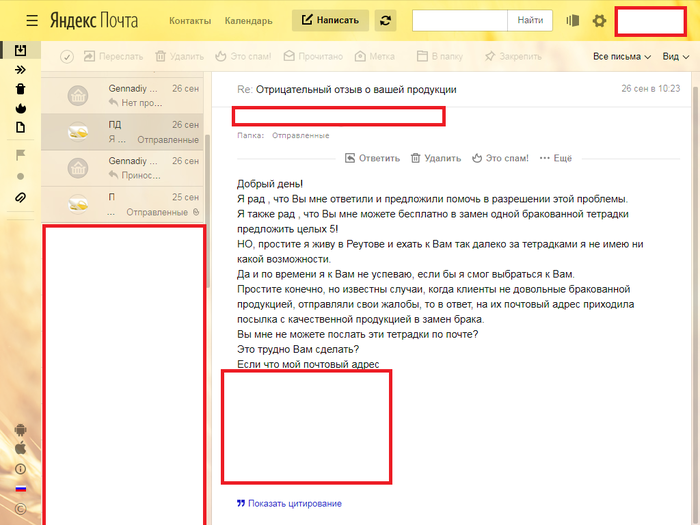Toggle the select-all checkmark in toolbar
700x525 pixels.
tap(67, 57)
